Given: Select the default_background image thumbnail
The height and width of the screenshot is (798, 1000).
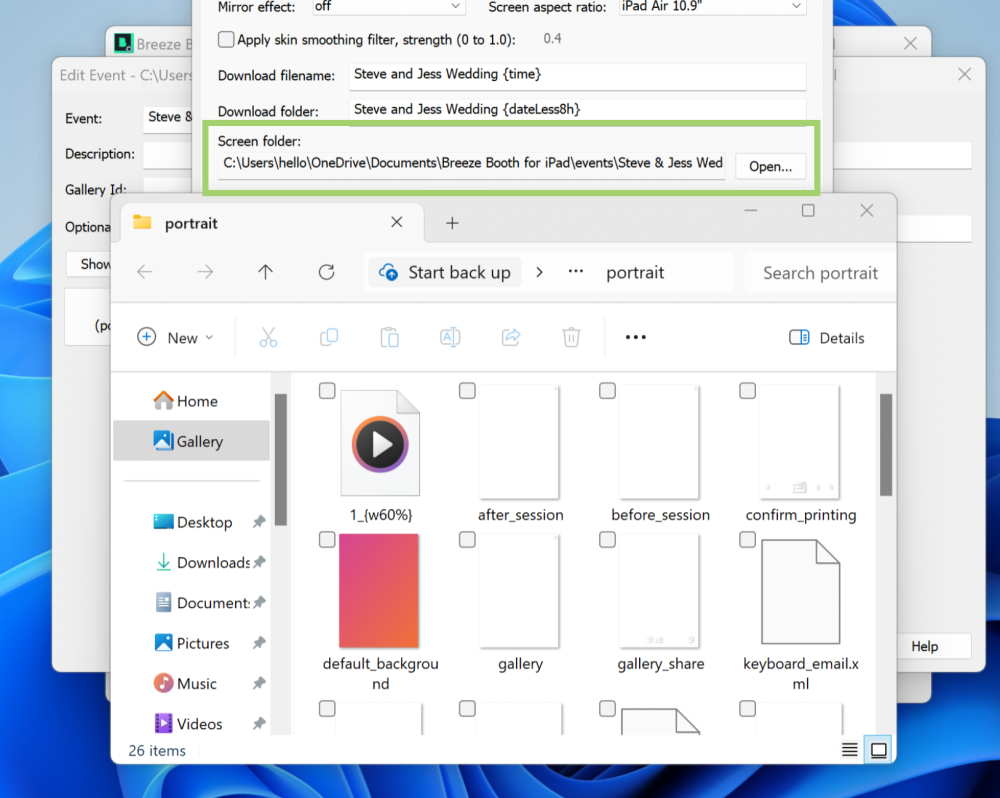Looking at the screenshot, I should point(379,591).
